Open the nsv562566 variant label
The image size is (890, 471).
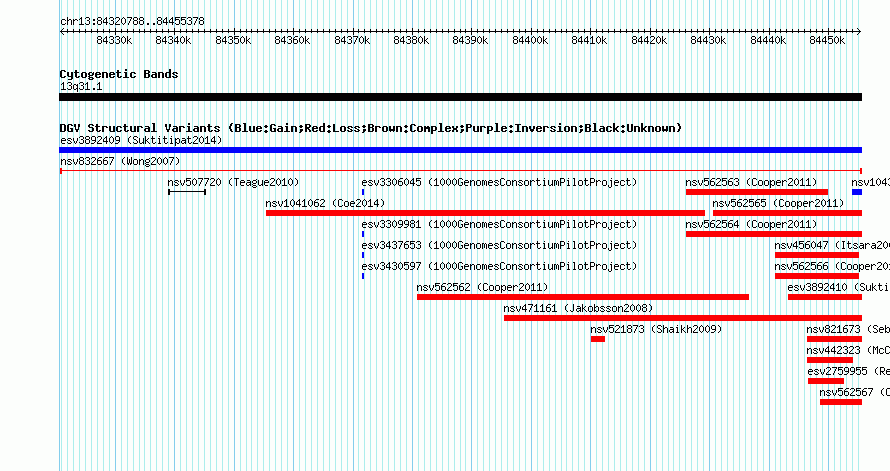point(832,266)
